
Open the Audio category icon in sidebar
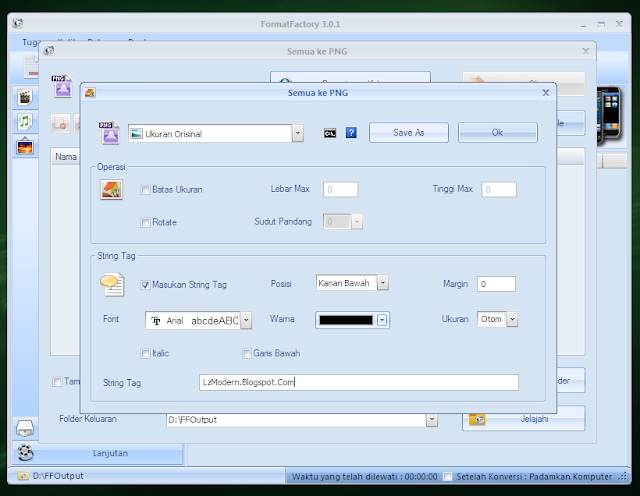[25, 122]
